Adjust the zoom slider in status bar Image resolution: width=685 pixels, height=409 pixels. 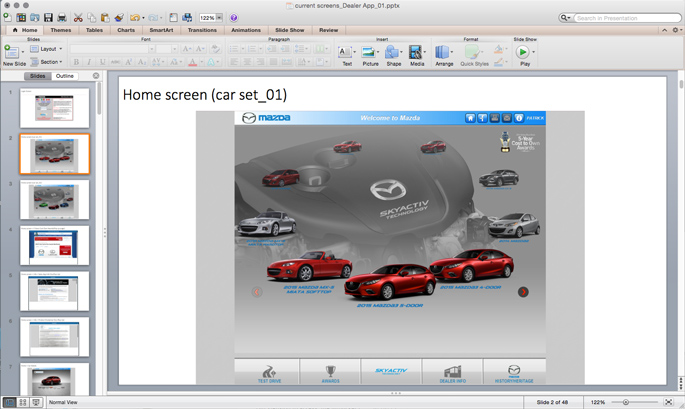pos(626,402)
